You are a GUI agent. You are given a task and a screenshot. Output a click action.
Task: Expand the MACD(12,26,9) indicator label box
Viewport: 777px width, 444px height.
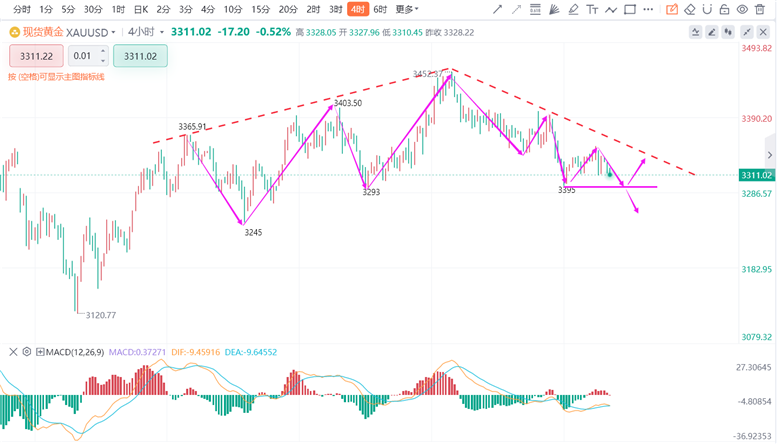coord(41,352)
